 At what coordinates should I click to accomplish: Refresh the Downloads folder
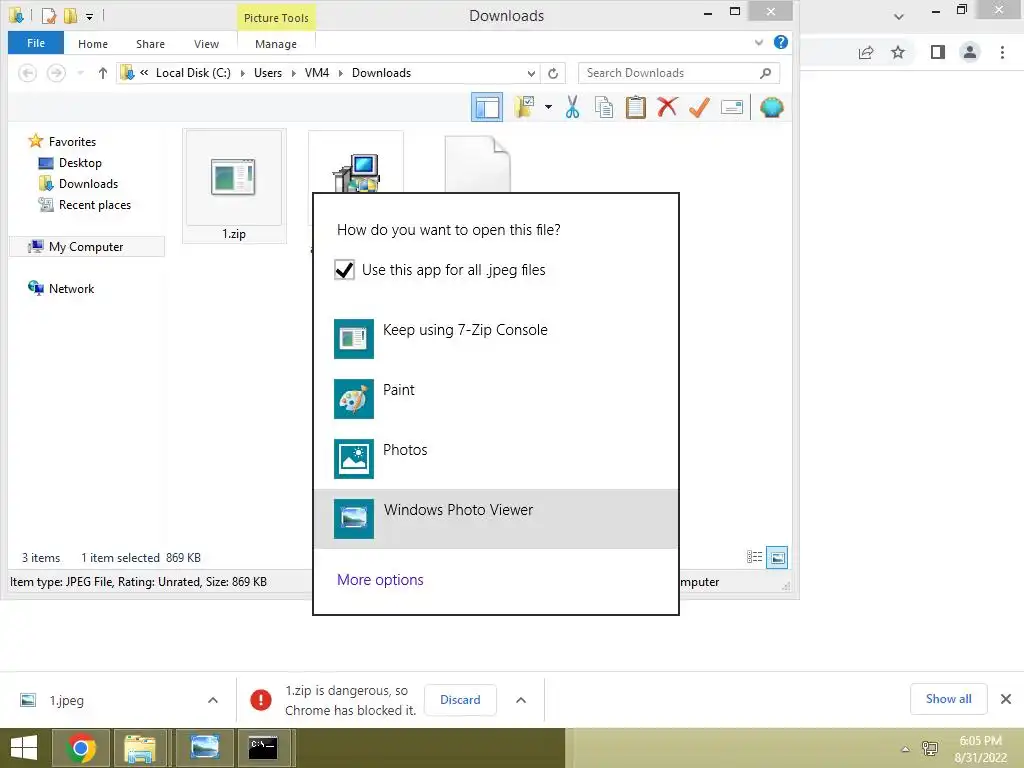(x=553, y=73)
